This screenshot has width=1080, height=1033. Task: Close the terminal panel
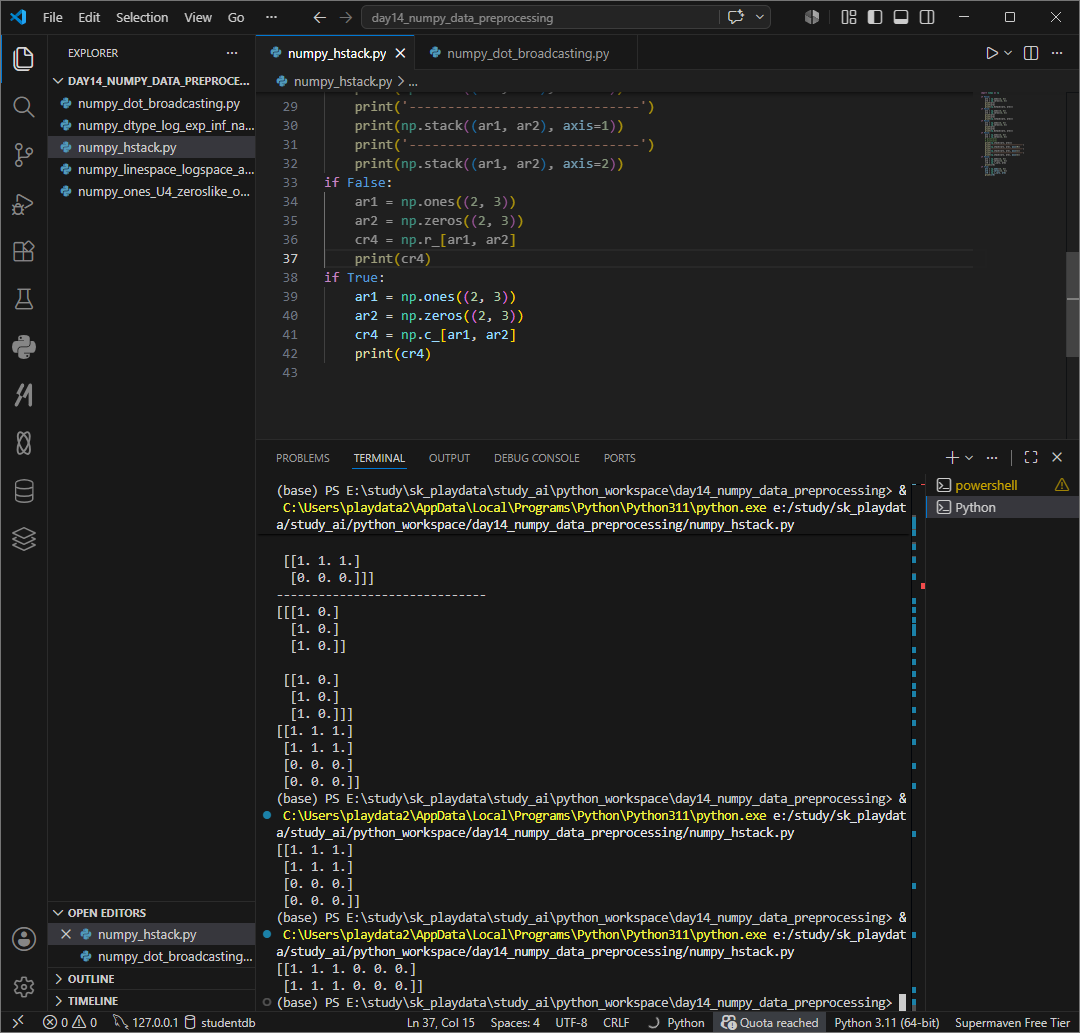[1057, 457]
